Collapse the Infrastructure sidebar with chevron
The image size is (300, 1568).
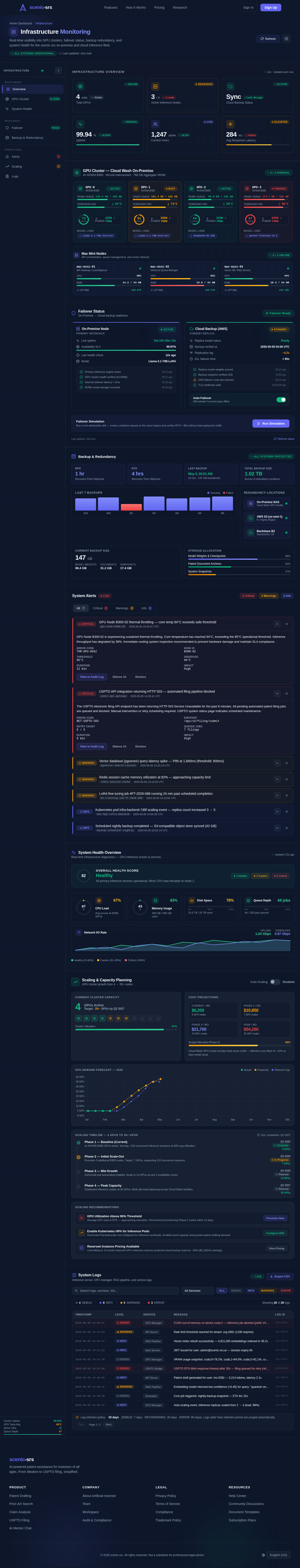pyautogui.click(x=58, y=71)
